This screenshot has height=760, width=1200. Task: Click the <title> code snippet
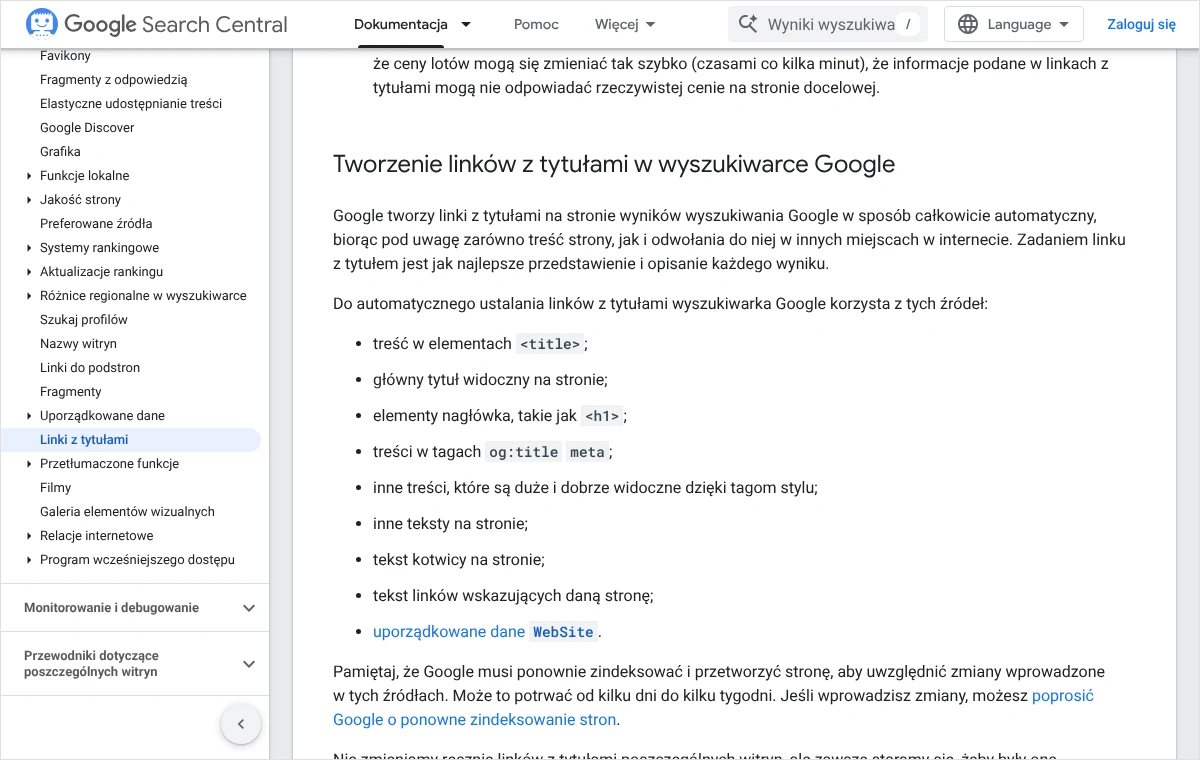tap(550, 344)
